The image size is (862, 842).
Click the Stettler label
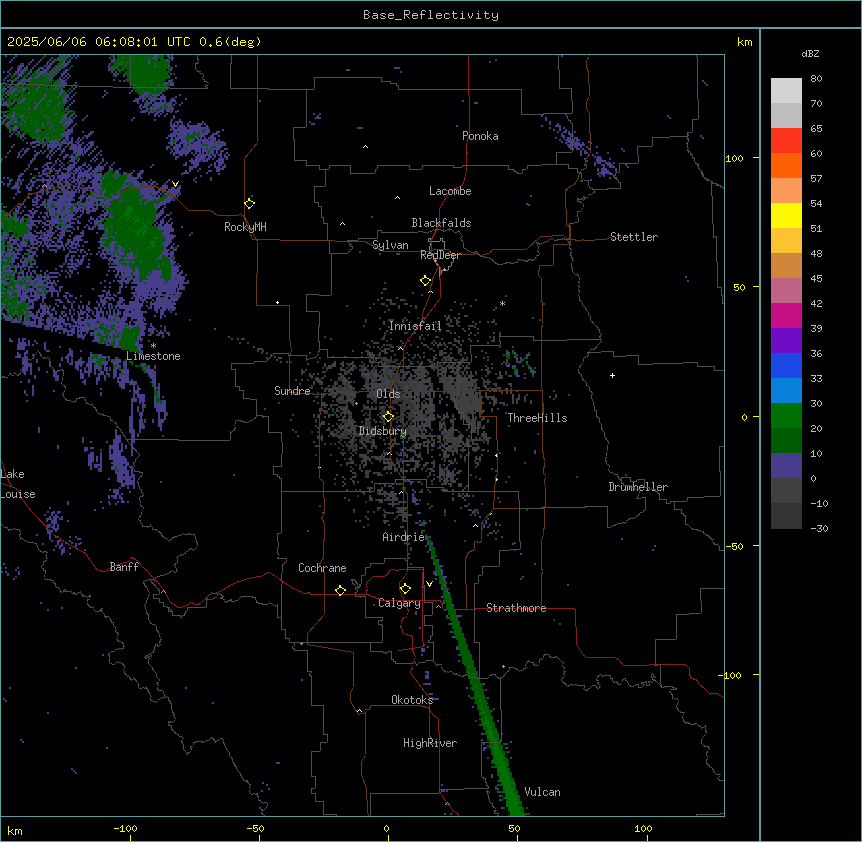[x=634, y=237]
